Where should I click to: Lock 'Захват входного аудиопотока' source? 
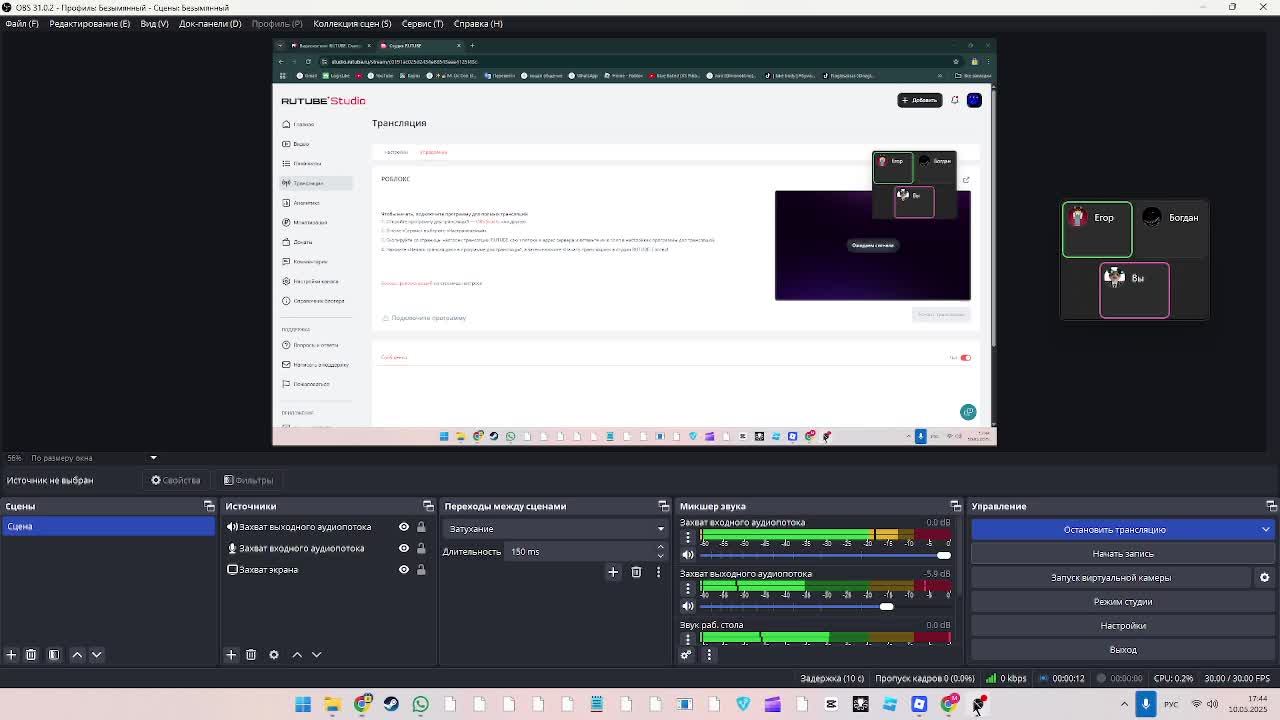(x=421, y=548)
